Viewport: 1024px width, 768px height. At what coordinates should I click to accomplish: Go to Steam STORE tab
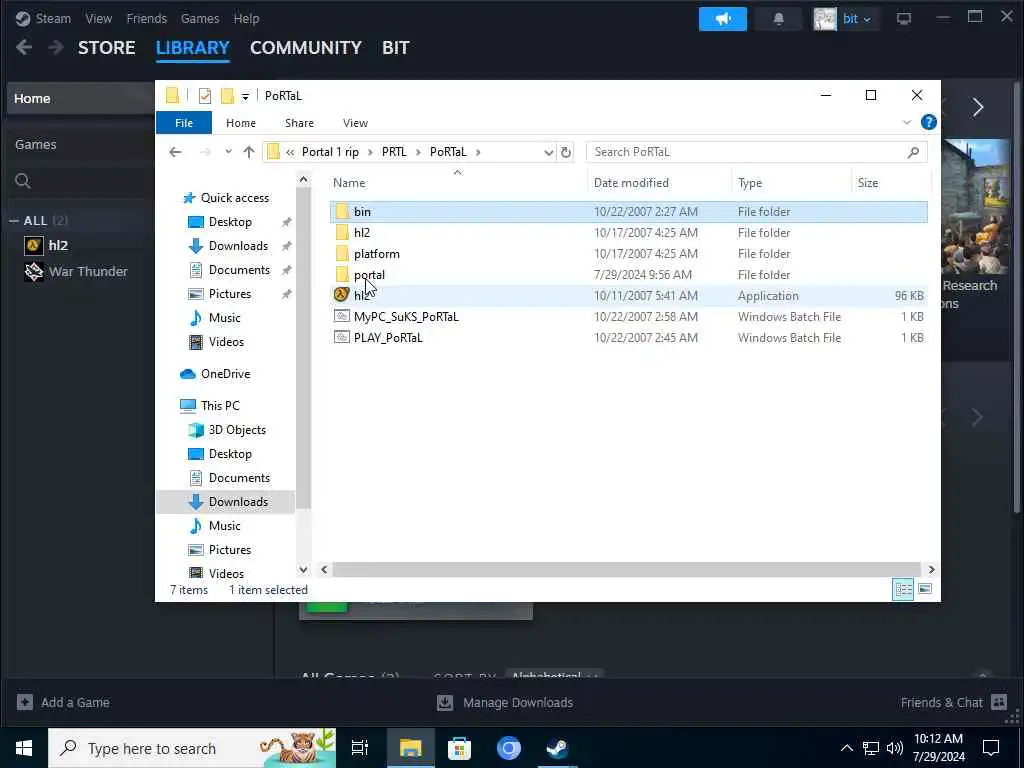click(x=106, y=48)
